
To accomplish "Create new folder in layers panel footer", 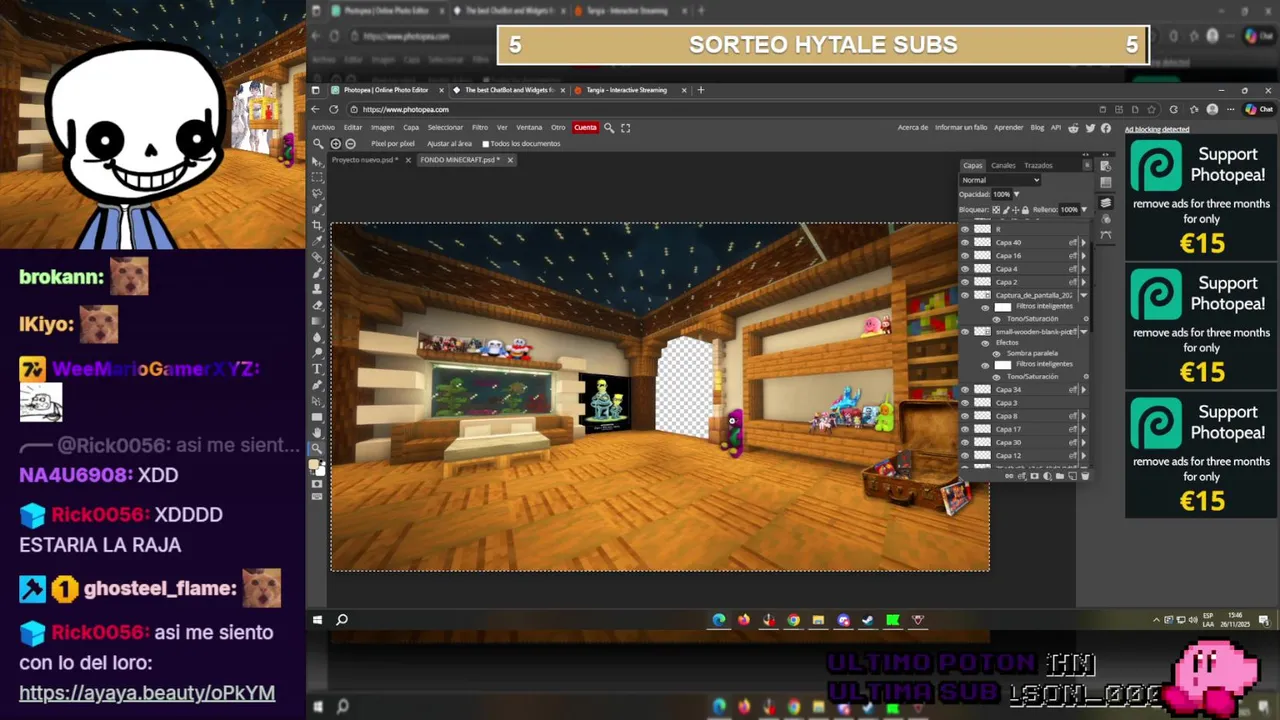I will pos(1059,476).
